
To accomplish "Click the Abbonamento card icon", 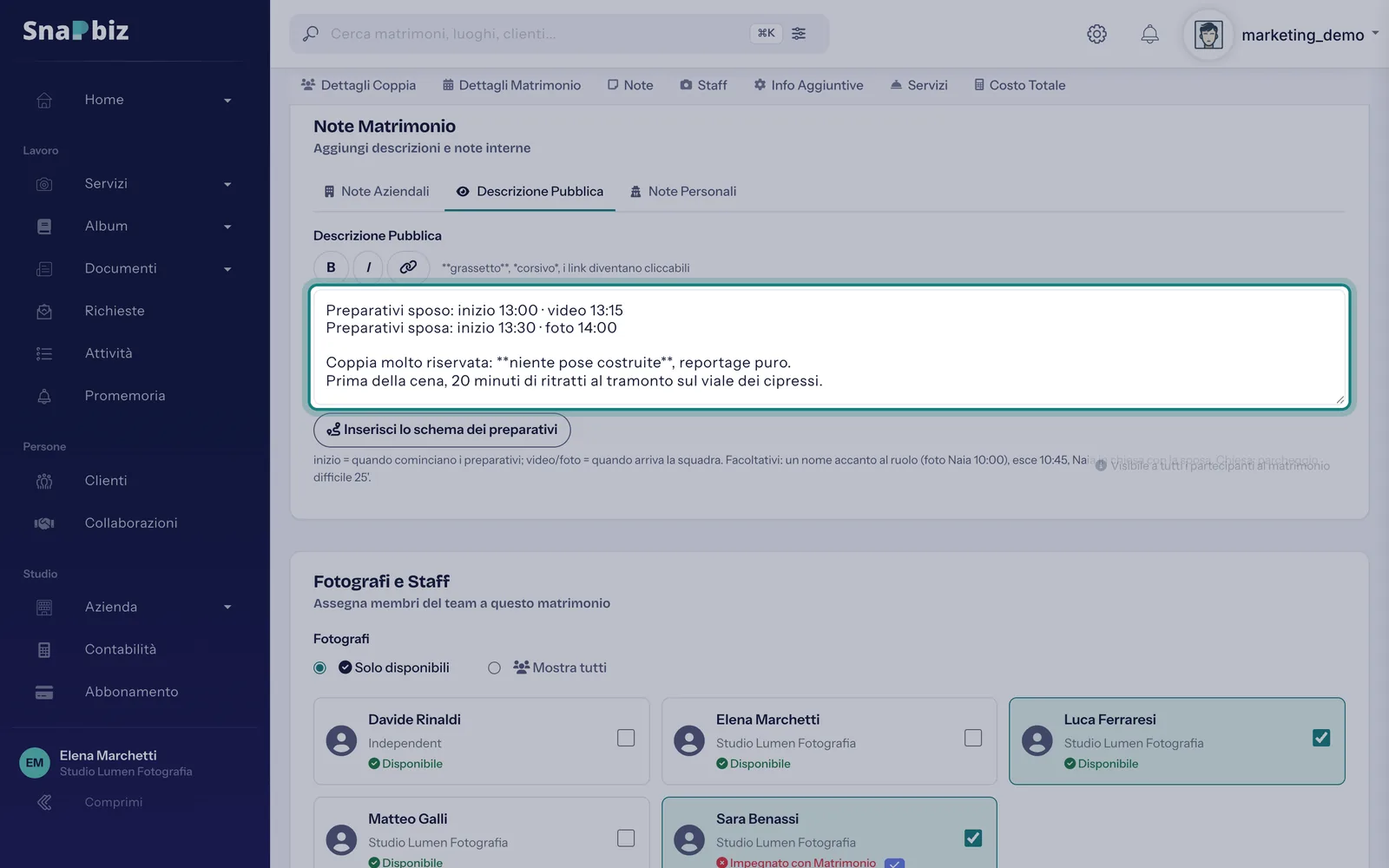I will tap(44, 693).
